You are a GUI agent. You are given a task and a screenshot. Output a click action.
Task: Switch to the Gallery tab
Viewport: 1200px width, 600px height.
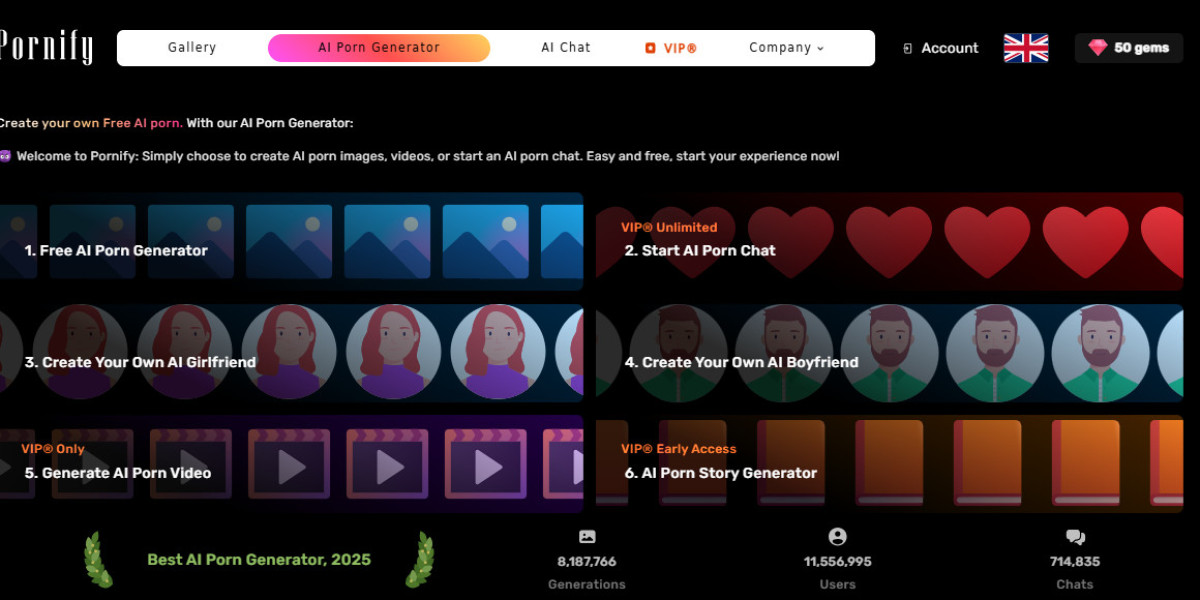tap(191, 47)
